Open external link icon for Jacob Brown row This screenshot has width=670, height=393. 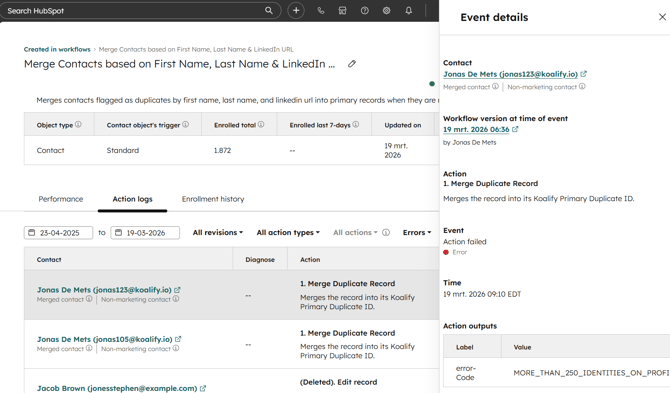203,388
